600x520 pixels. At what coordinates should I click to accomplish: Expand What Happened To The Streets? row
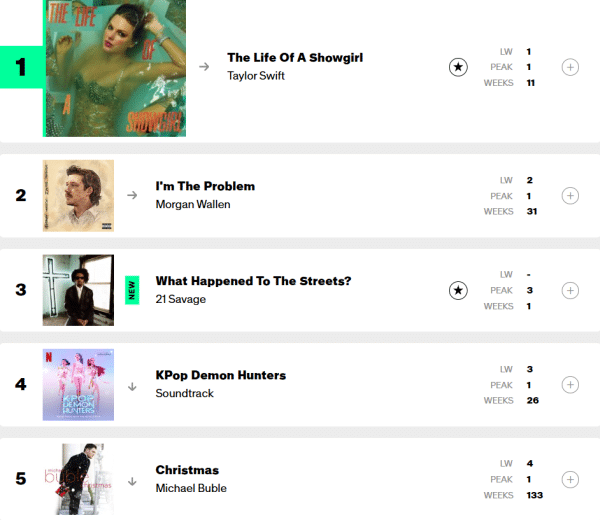tap(570, 291)
